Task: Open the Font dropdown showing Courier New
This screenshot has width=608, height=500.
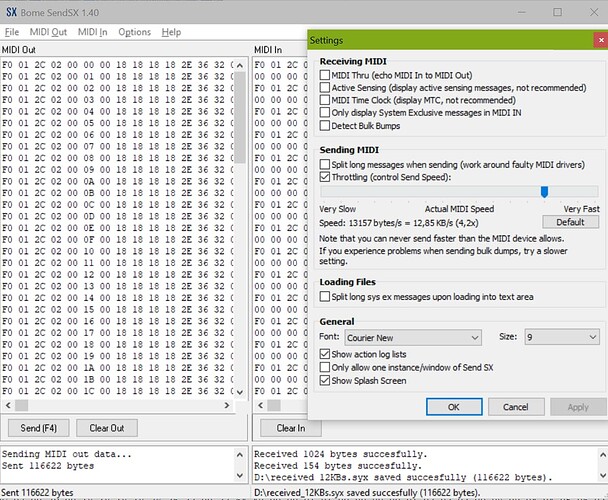Action: [413, 337]
